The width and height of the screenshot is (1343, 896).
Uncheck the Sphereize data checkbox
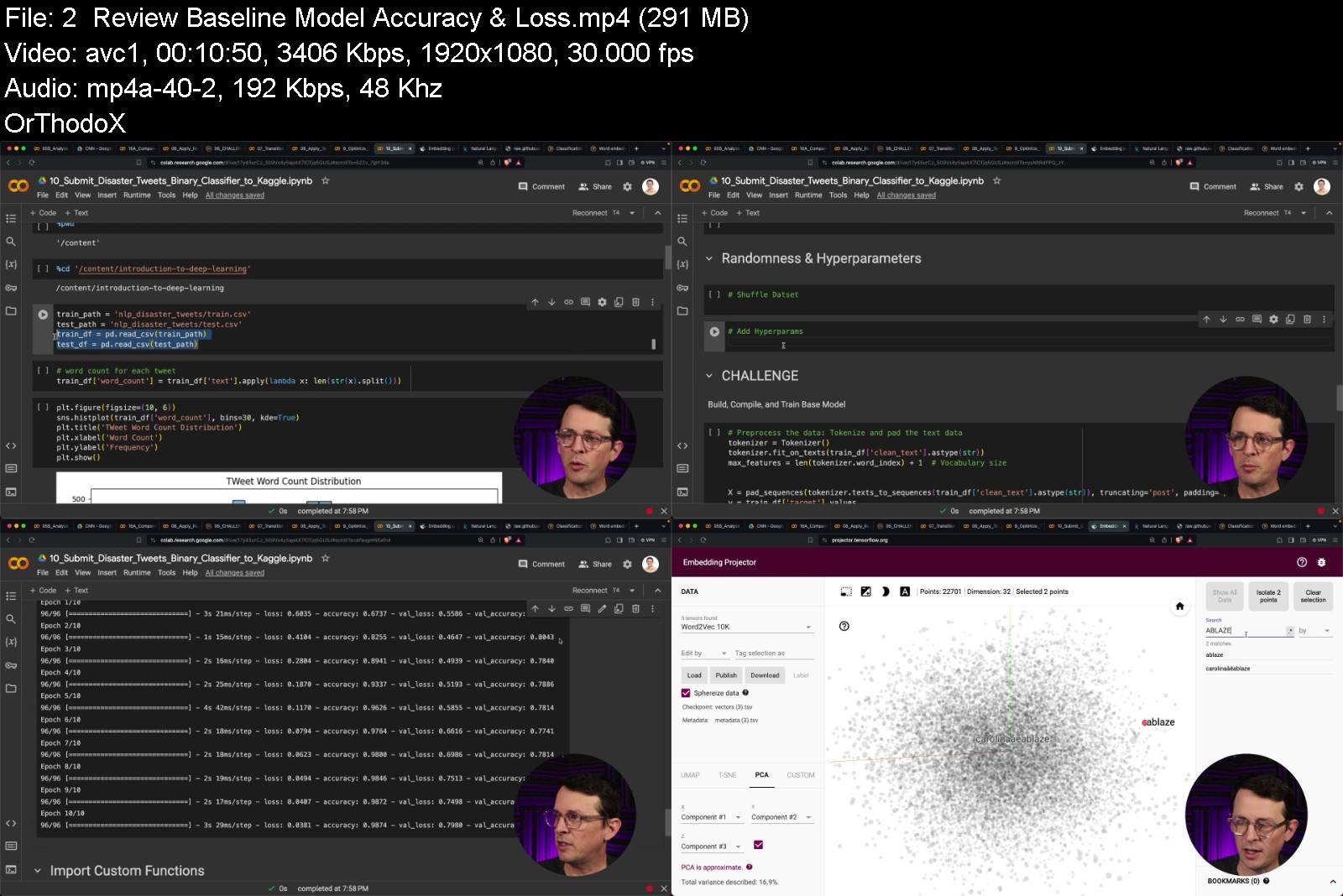coord(686,693)
